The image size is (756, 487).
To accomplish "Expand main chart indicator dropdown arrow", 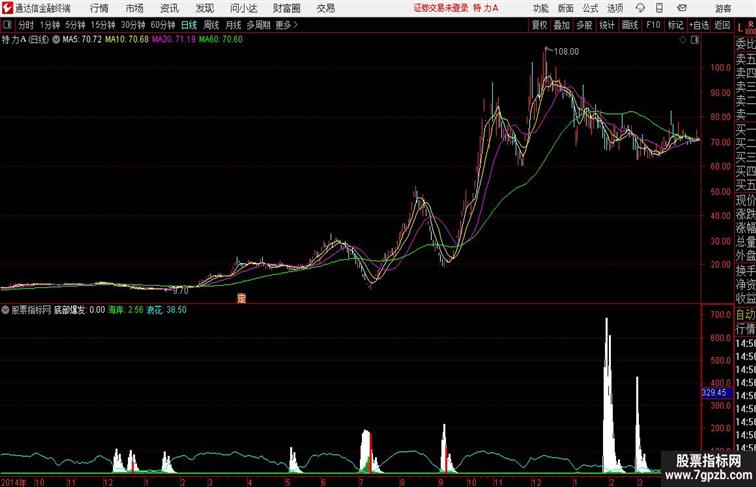I will point(56,40).
